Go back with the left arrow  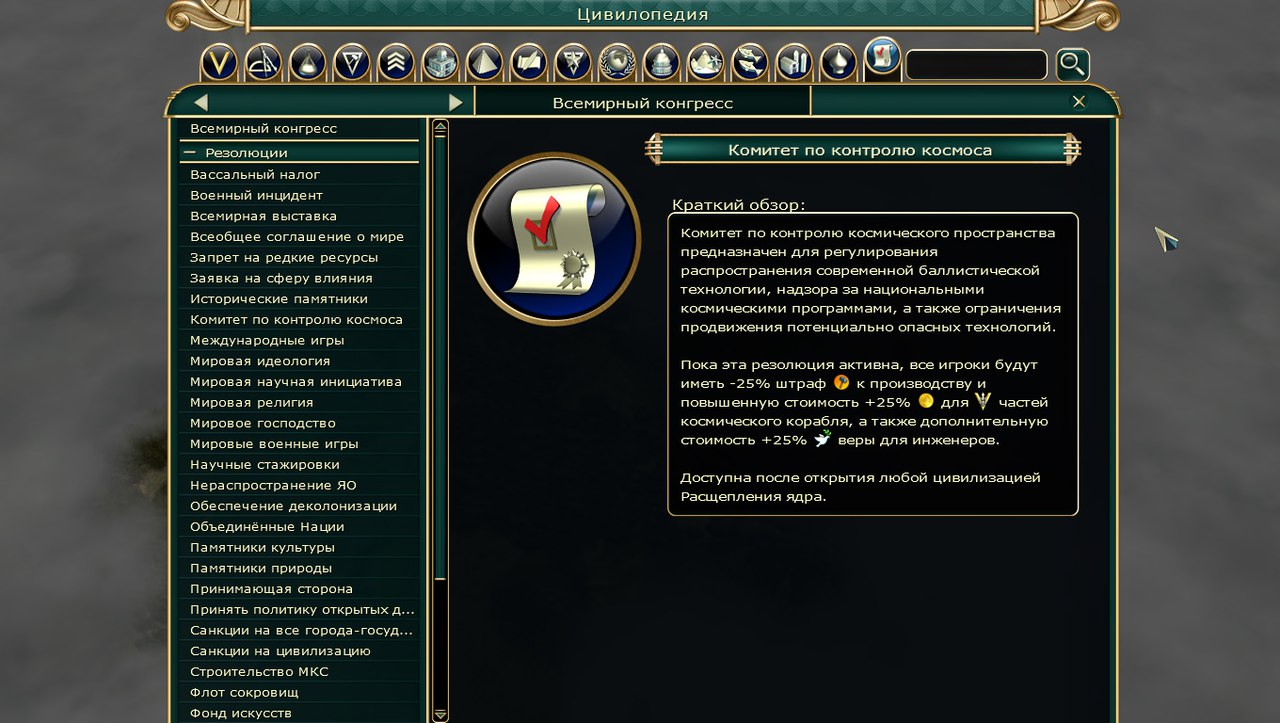click(x=201, y=102)
